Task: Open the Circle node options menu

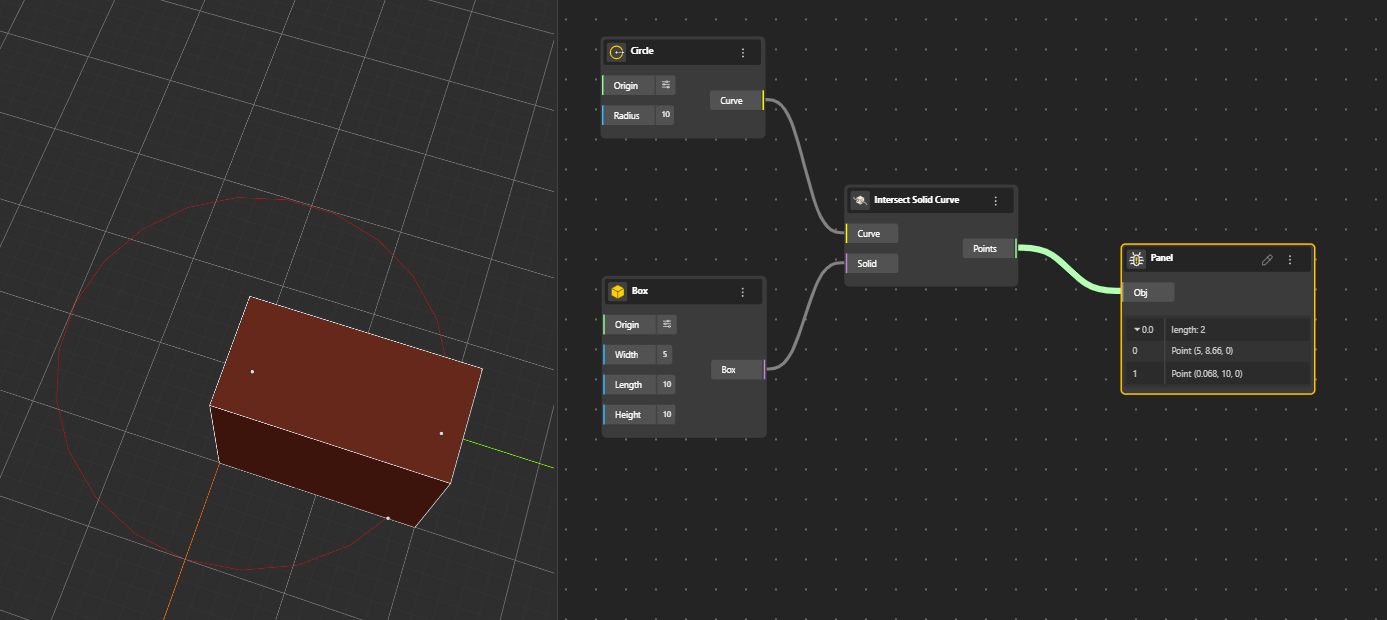Action: 743,52
